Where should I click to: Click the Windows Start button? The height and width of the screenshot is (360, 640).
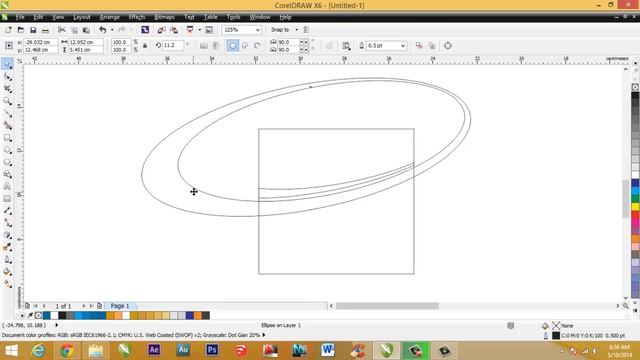point(11,351)
